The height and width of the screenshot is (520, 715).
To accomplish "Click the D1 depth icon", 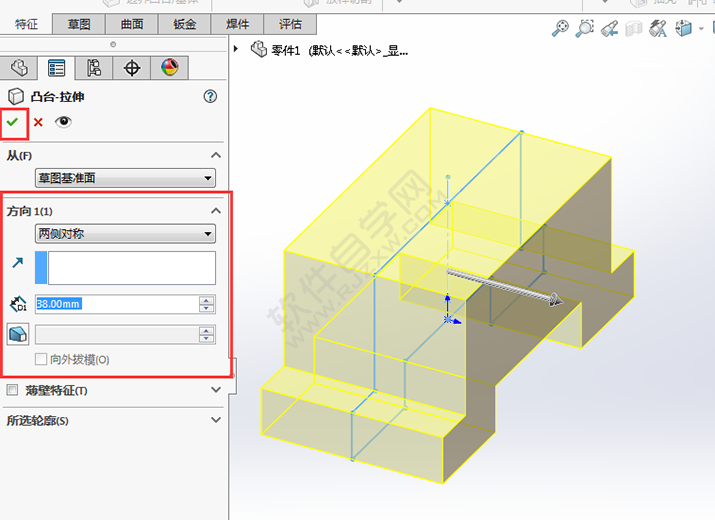I will 18,304.
